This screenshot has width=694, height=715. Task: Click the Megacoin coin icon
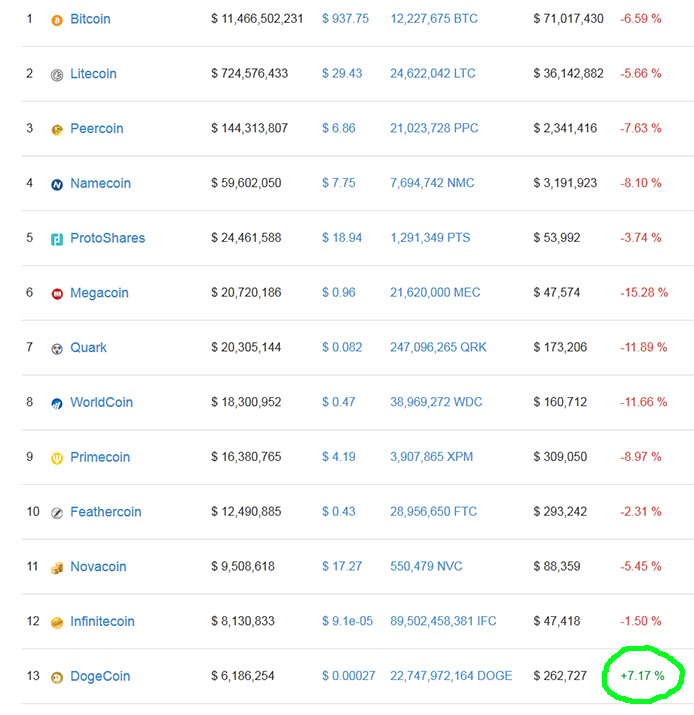(57, 294)
